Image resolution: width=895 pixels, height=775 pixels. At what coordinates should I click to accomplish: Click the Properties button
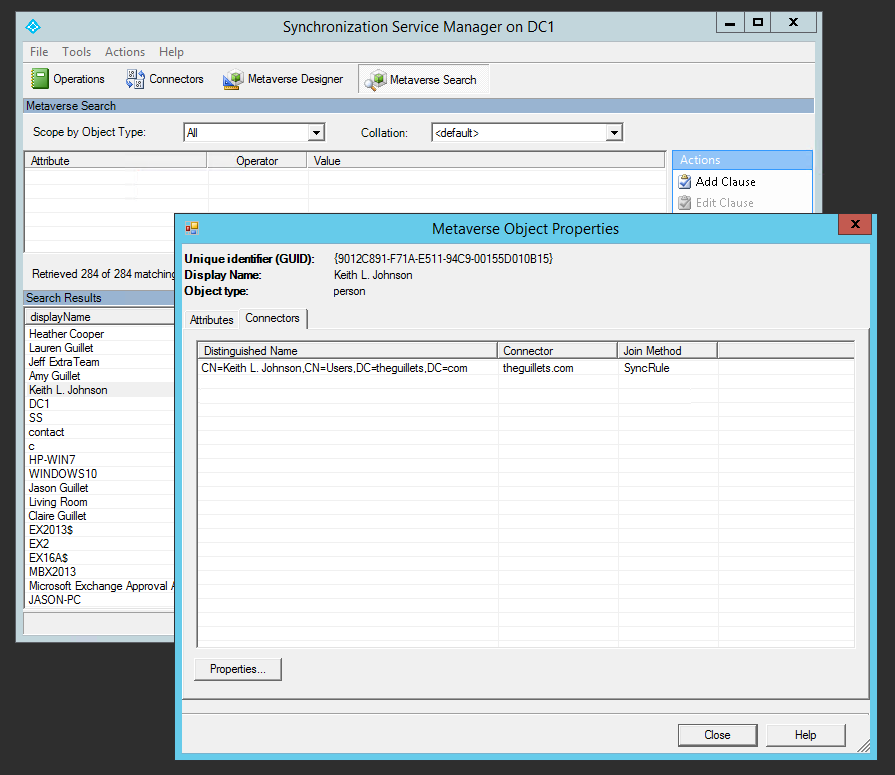tap(237, 669)
